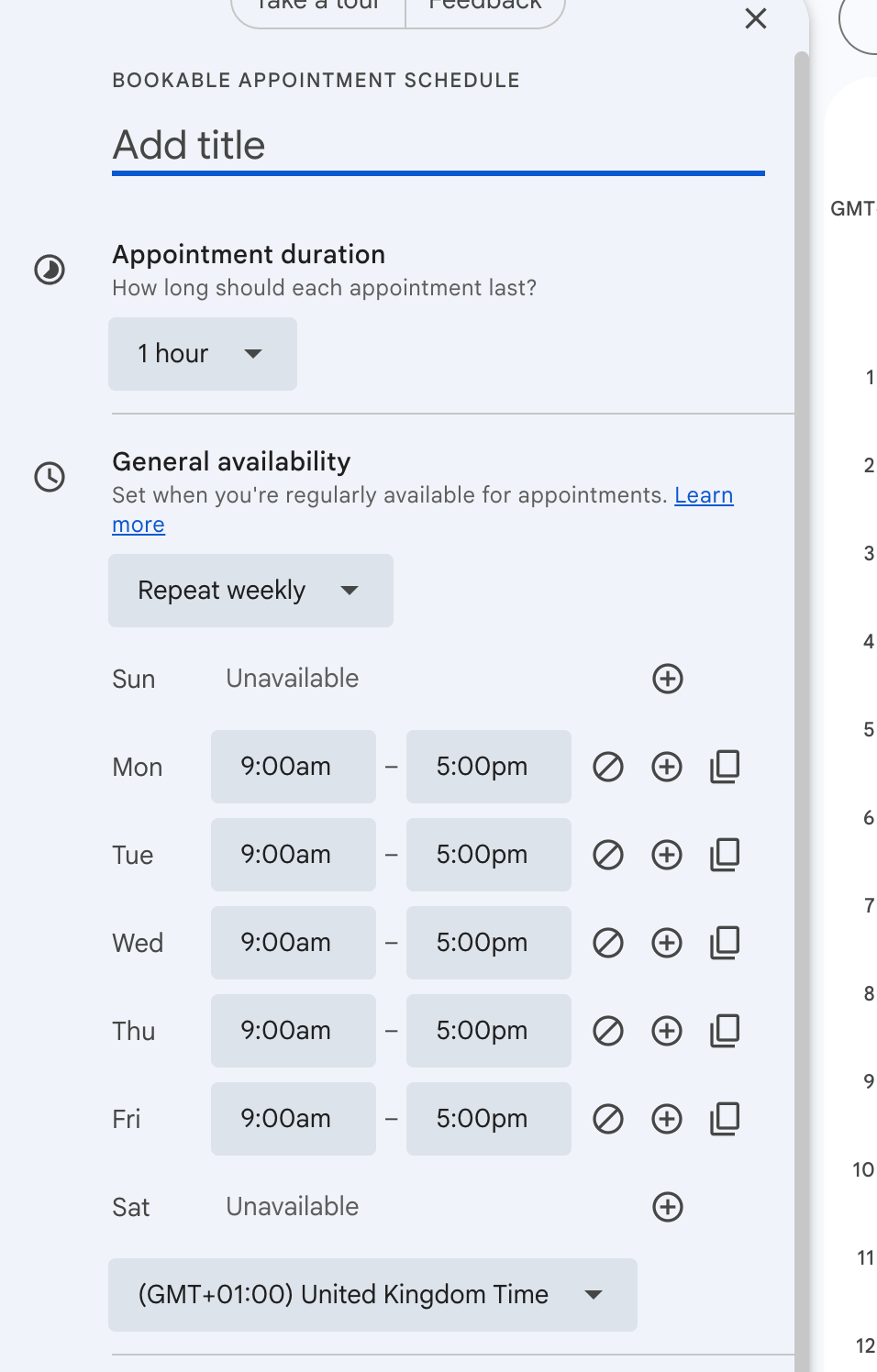Mark Monday hours as unavailable

coord(608,767)
